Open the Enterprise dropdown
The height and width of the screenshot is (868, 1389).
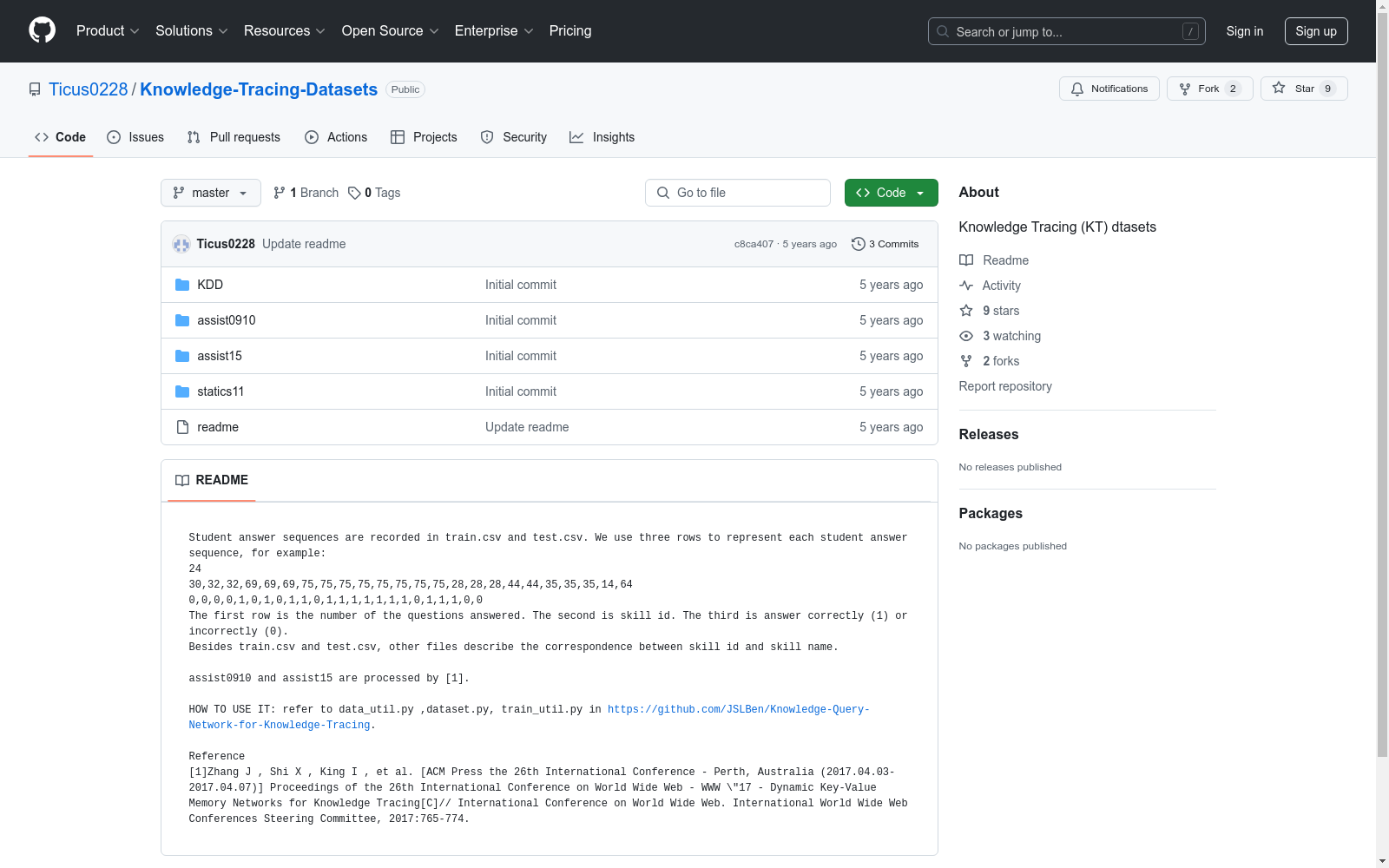494,30
